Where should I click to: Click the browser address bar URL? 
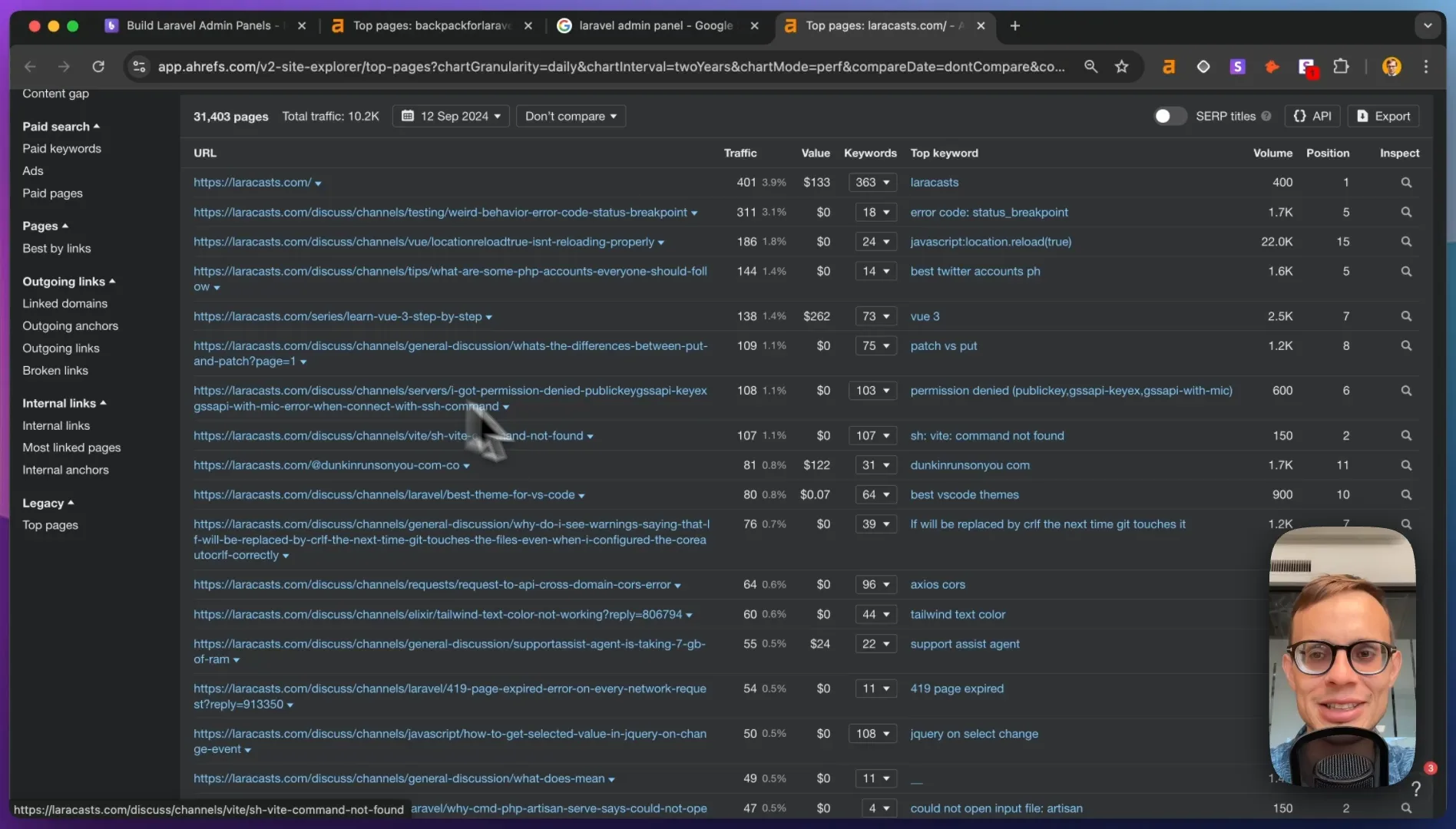tap(611, 67)
